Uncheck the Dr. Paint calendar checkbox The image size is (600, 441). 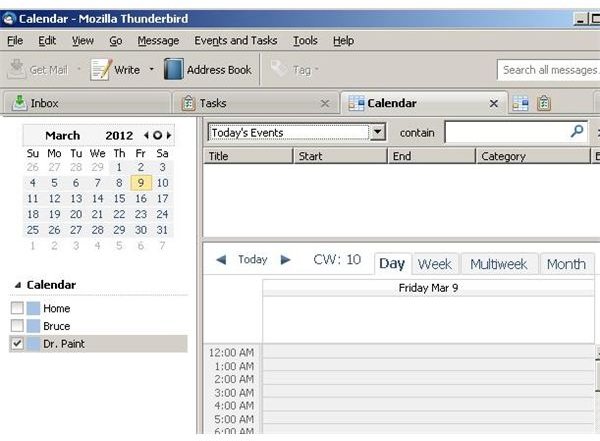[x=17, y=343]
